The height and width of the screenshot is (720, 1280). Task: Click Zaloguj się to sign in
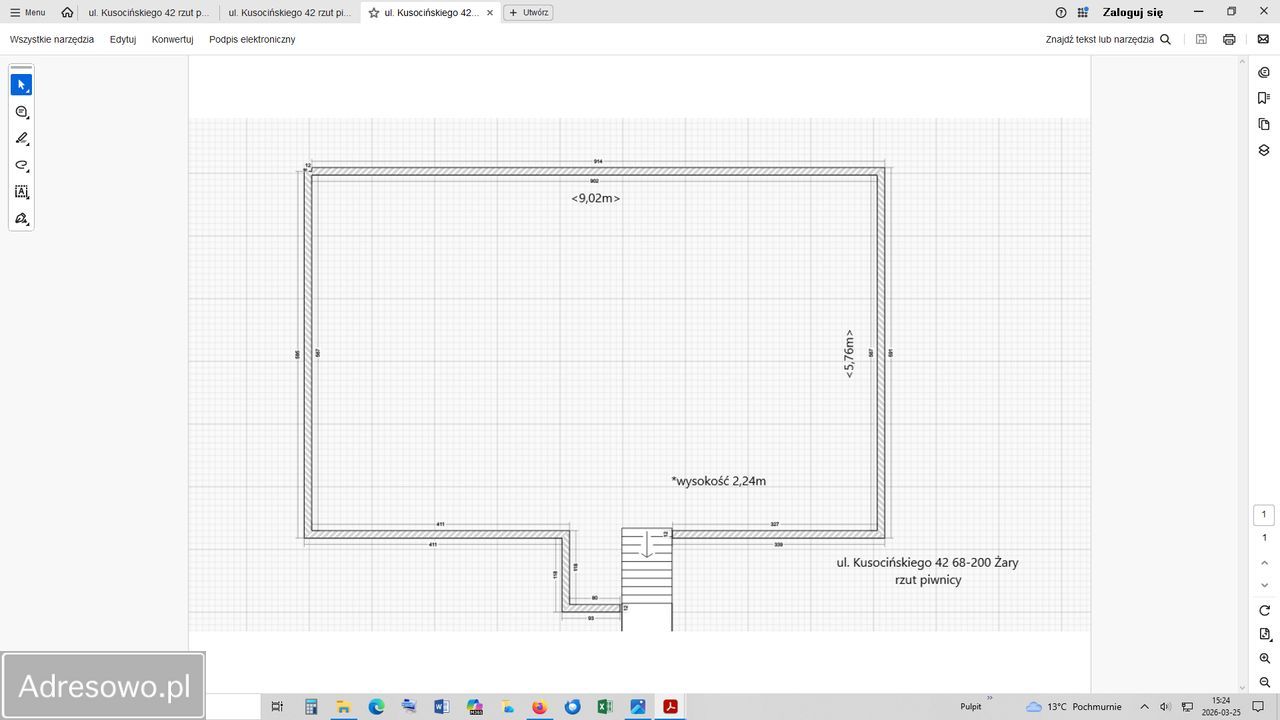pyautogui.click(x=1132, y=13)
